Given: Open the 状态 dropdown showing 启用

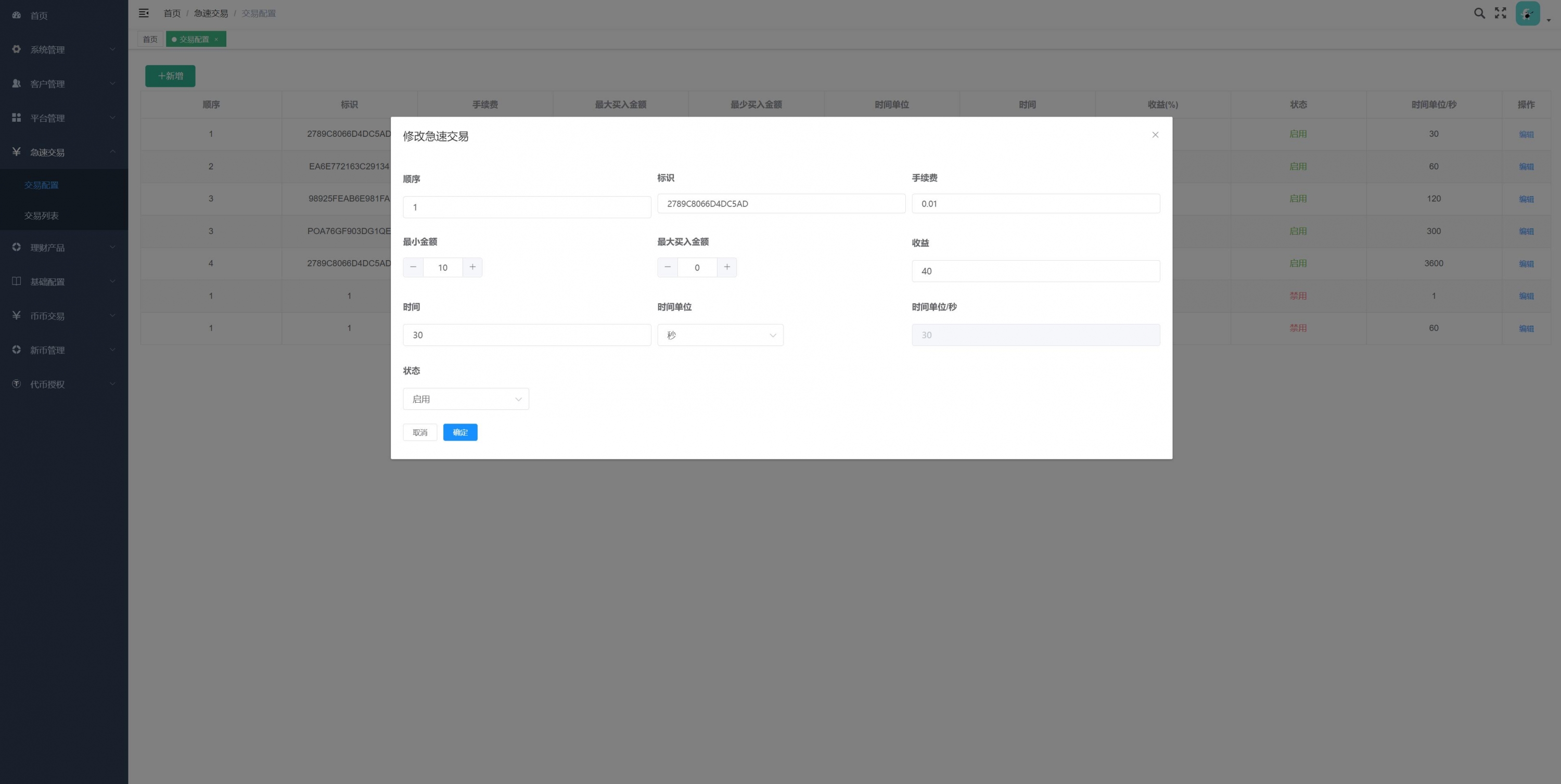Looking at the screenshot, I should coord(465,399).
